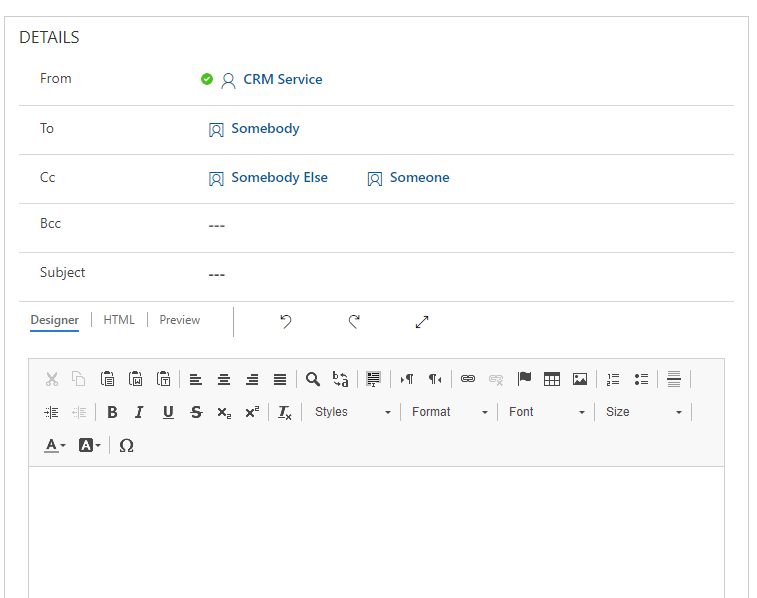Open the Font dropdown
The width and height of the screenshot is (757, 598).
(546, 412)
